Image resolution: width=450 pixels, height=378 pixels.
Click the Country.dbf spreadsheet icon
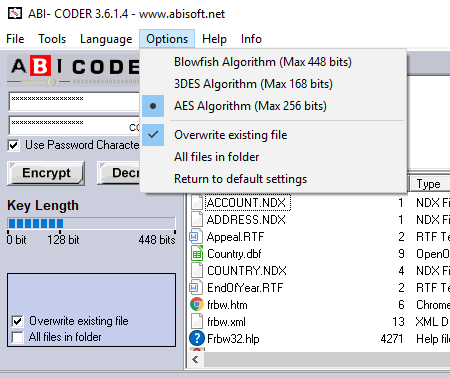tap(197, 254)
